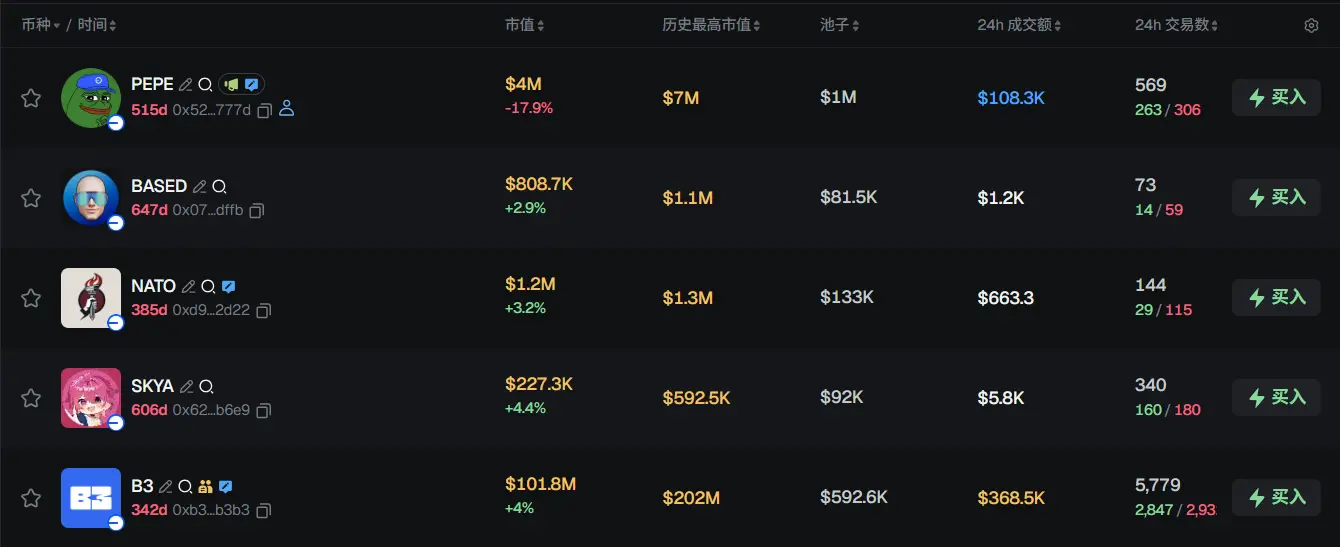Screen dimensions: 1340x547
Task: Open the user profile icon on PEPE row
Action: 287,109
